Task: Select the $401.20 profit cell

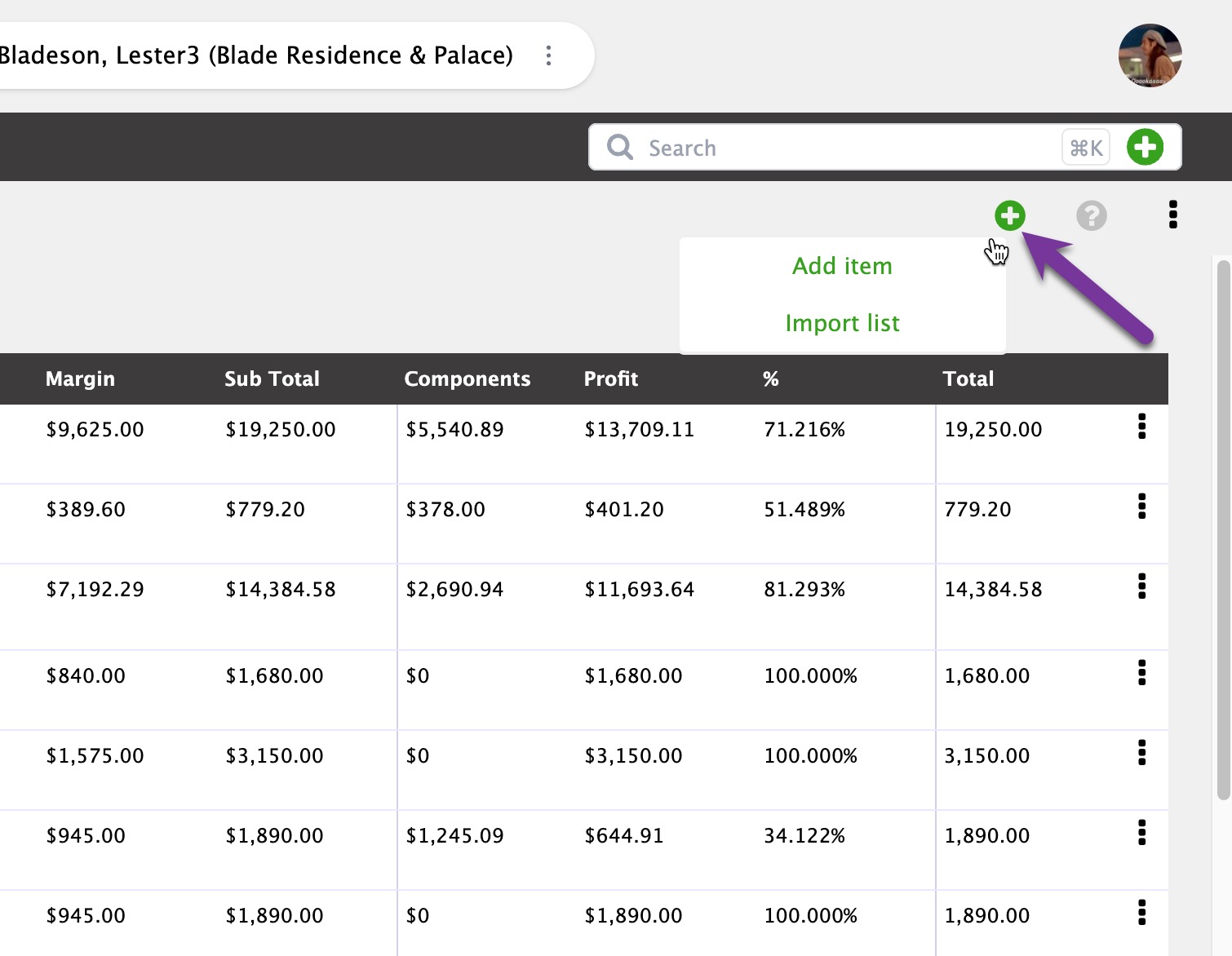Action: coord(624,509)
